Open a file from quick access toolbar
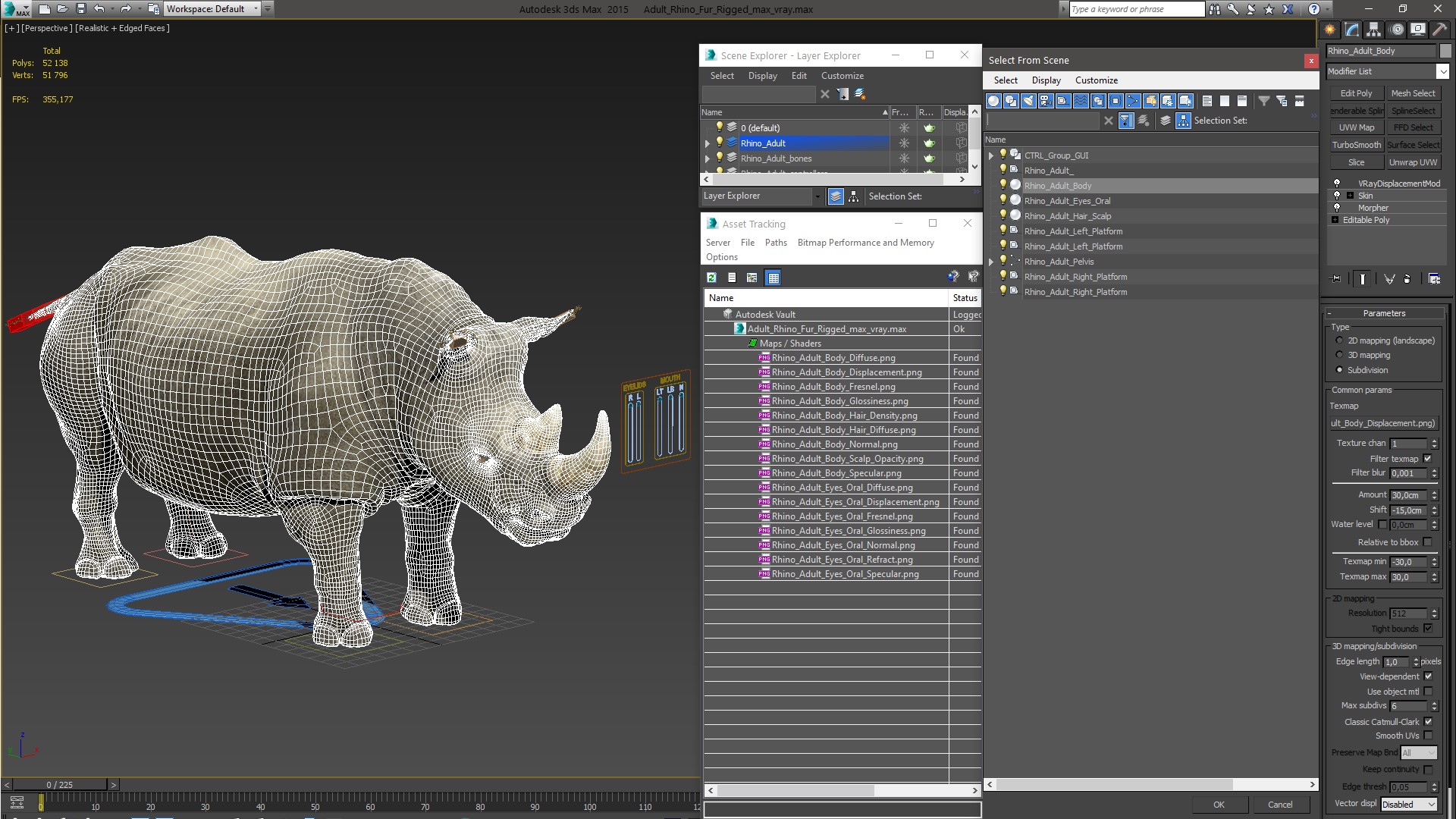The height and width of the screenshot is (819, 1456). [x=62, y=9]
